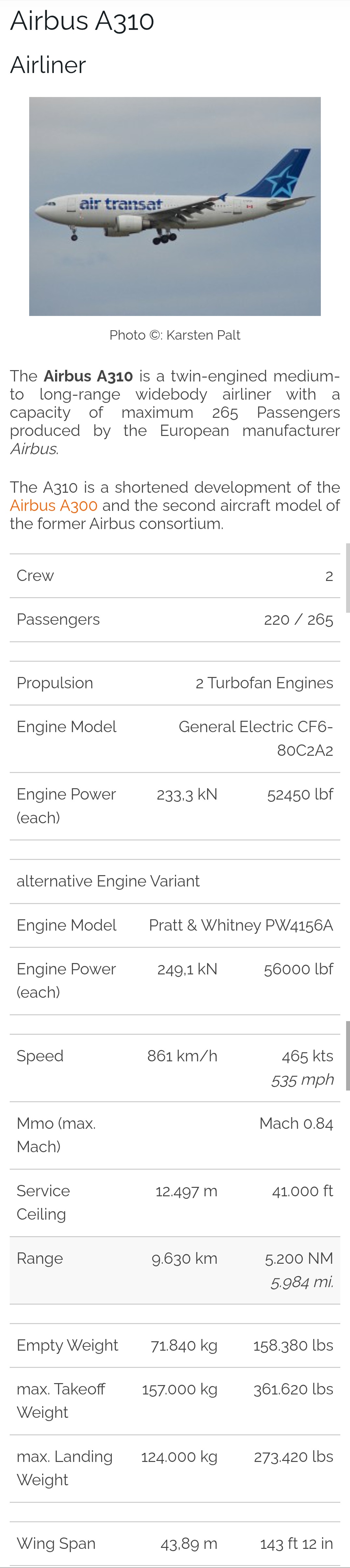Select the Empty Weight row
The height and width of the screenshot is (1568, 350).
[175, 1345]
